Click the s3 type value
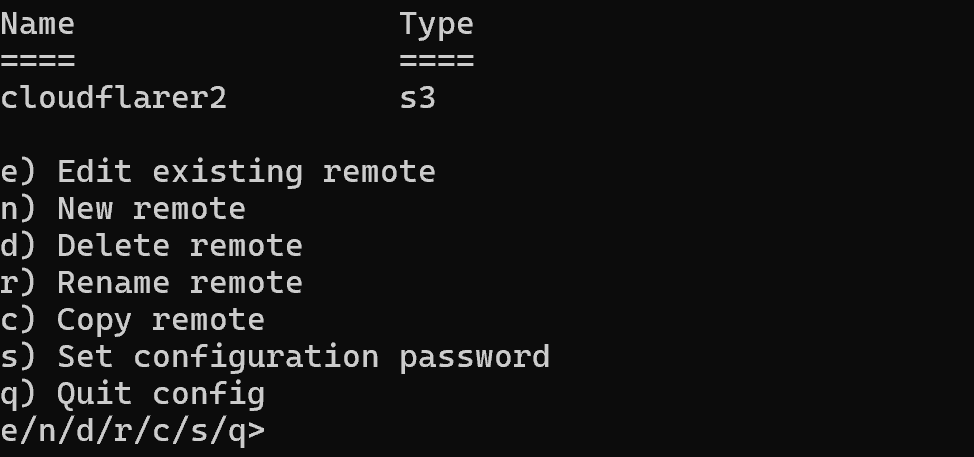974x457 pixels. pyautogui.click(x=417, y=98)
